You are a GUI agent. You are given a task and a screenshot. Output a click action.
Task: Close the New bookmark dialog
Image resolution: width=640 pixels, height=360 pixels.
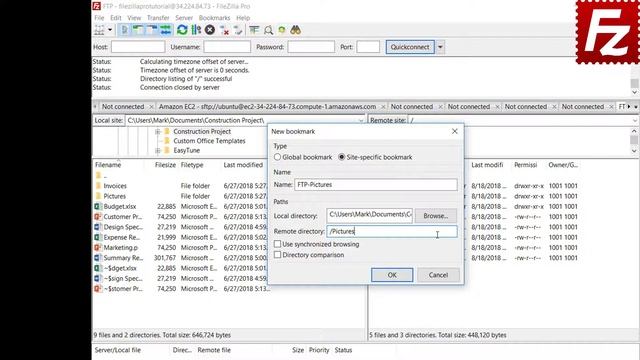[455, 131]
